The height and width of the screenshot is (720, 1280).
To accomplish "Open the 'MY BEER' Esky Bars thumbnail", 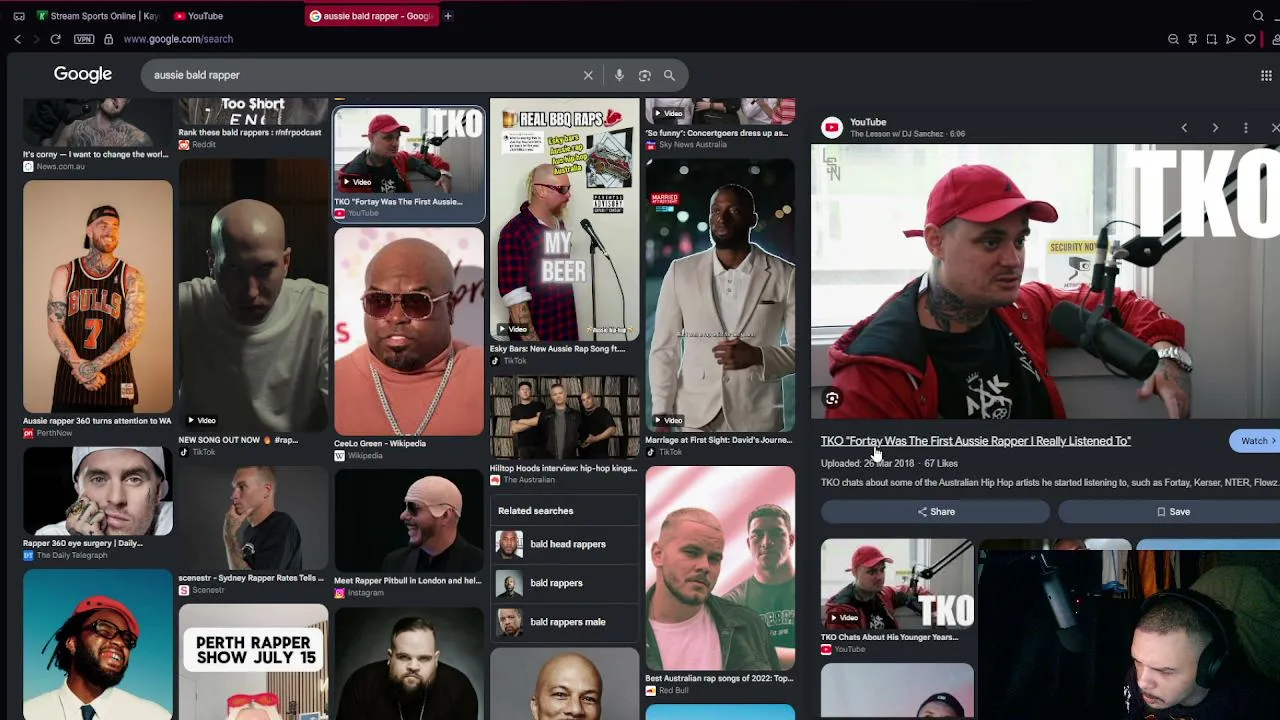I will click(x=565, y=220).
